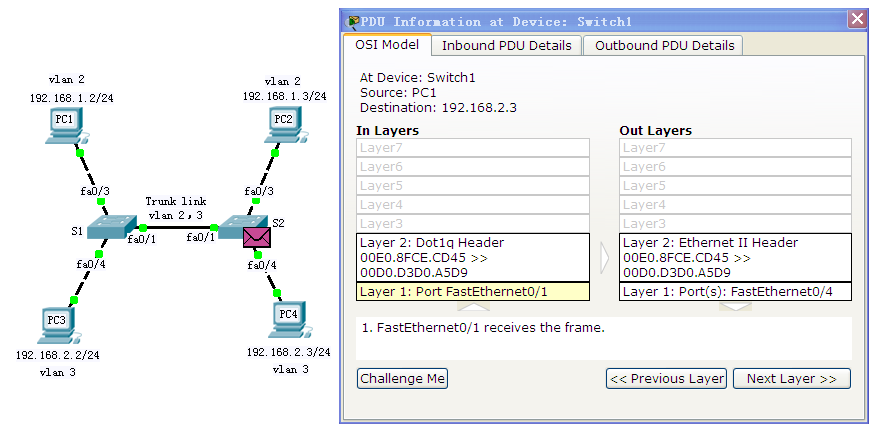Click 'FastEthernet0/1 receives the frame' text
This screenshot has height=432, width=876.
tap(491, 329)
